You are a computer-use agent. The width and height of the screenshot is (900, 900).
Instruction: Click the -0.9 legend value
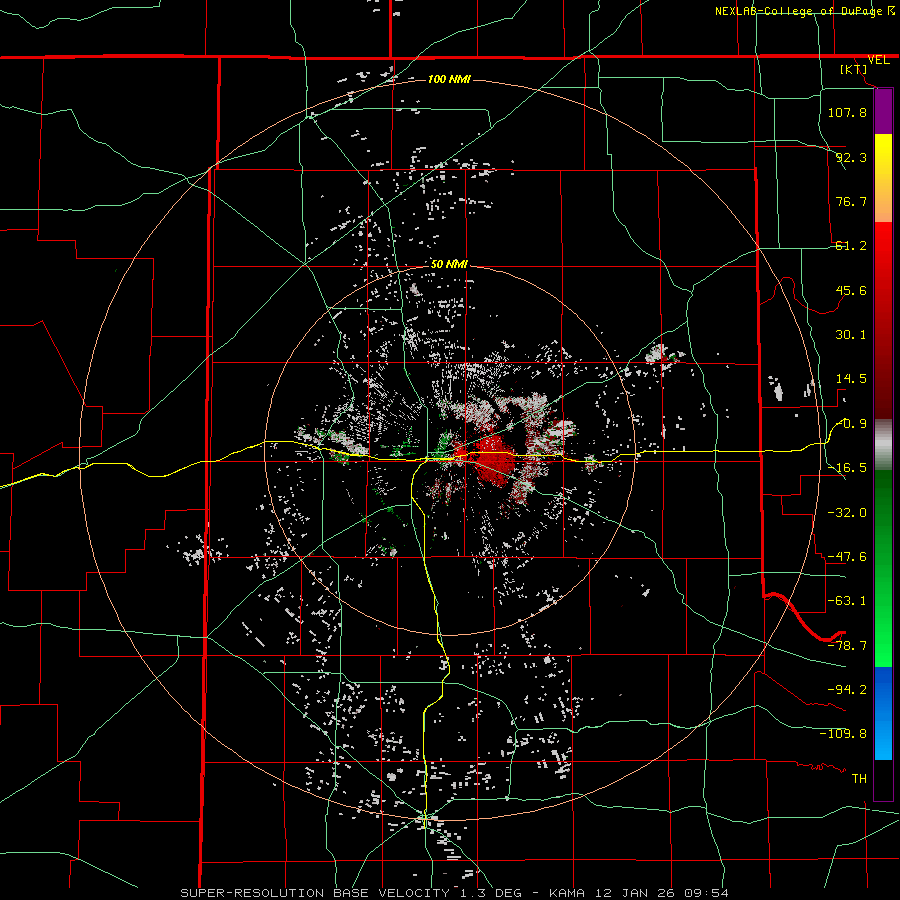pyautogui.click(x=852, y=424)
